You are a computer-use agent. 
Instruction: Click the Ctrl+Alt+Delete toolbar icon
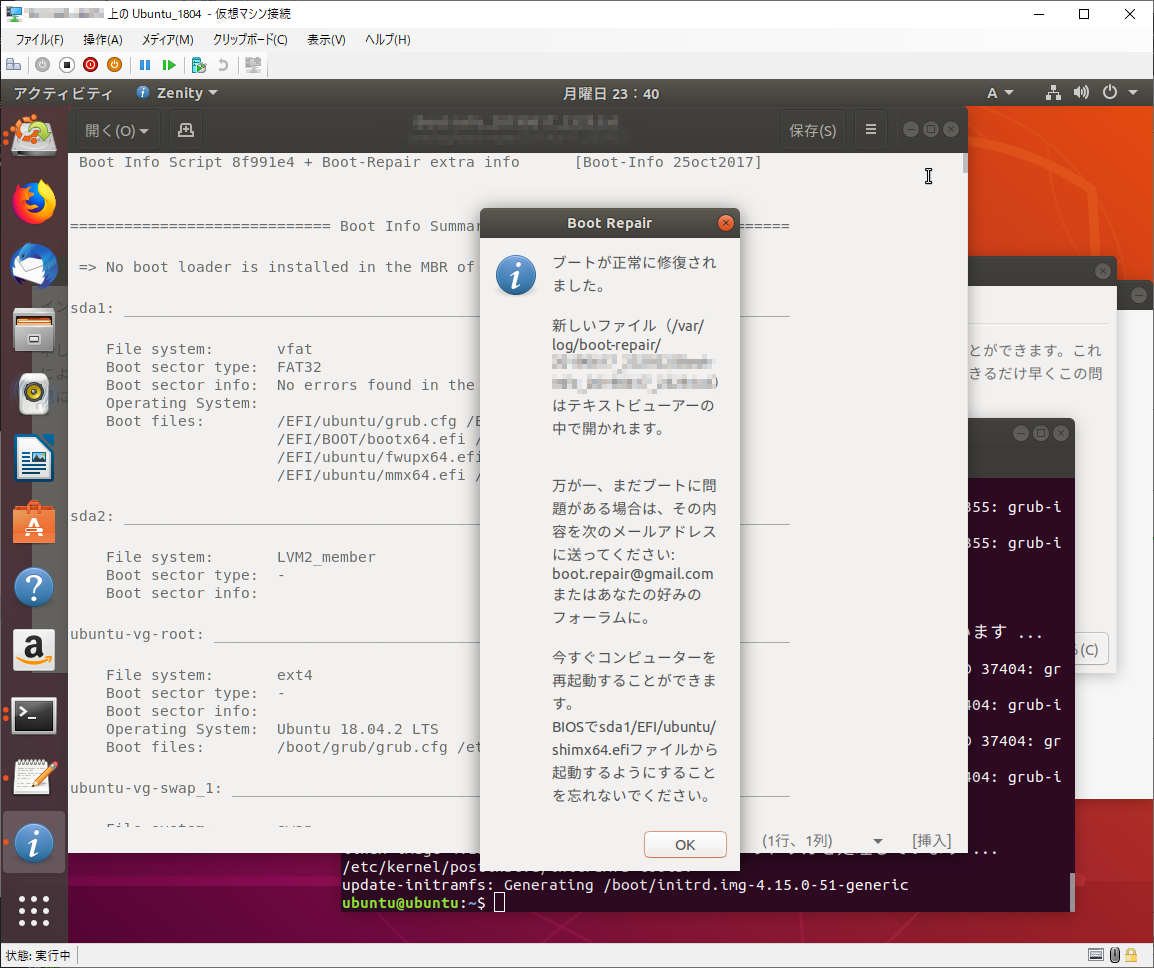click(13, 65)
